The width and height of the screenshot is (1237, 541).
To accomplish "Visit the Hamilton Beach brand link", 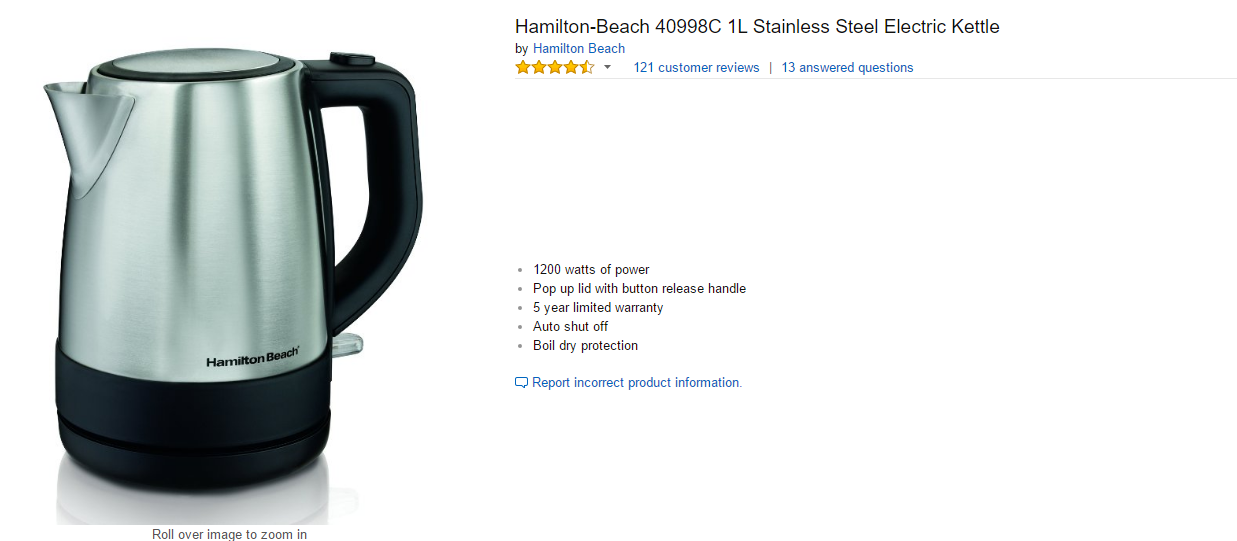I will [x=579, y=48].
